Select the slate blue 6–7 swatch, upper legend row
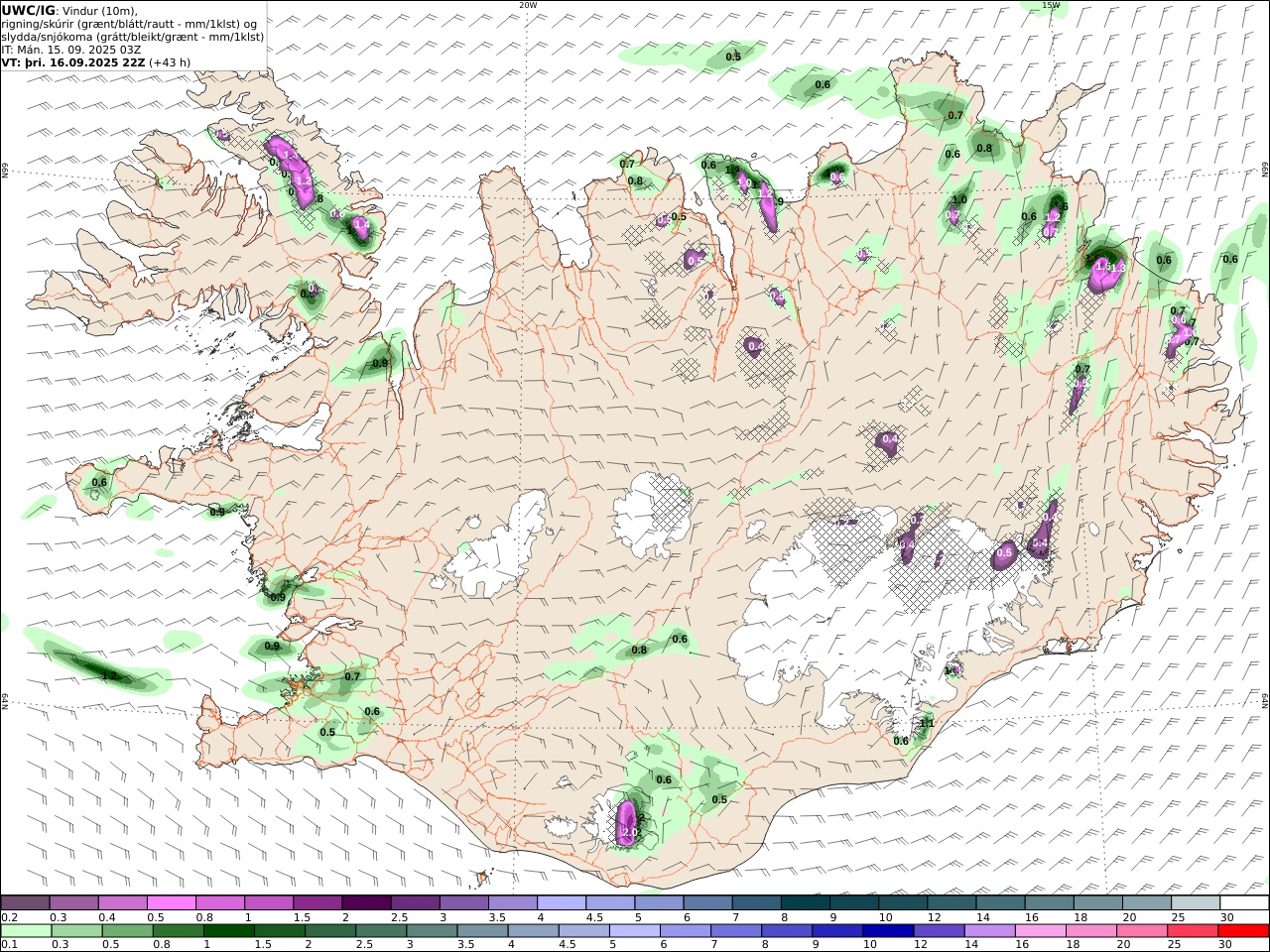The width and height of the screenshot is (1270, 952). (x=707, y=903)
